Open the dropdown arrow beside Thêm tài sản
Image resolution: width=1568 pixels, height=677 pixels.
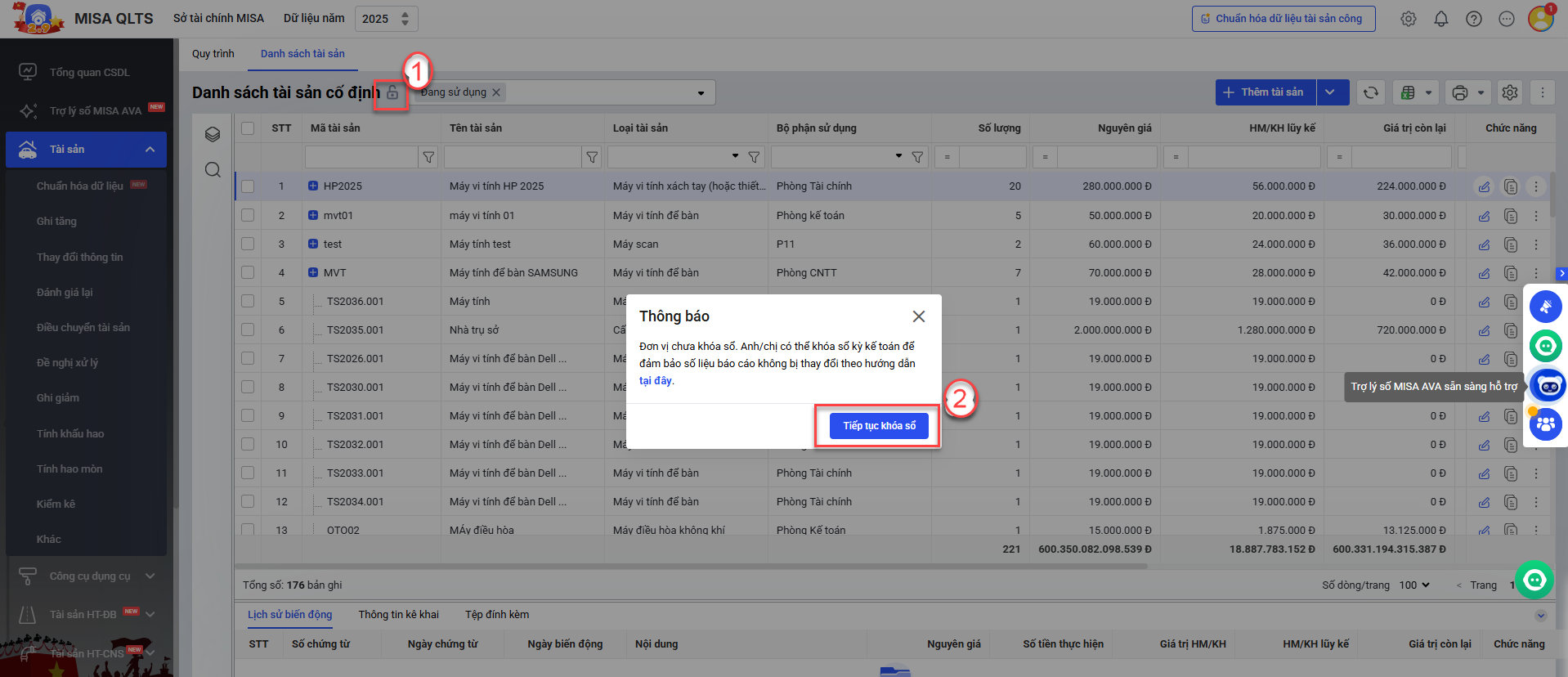[1331, 92]
